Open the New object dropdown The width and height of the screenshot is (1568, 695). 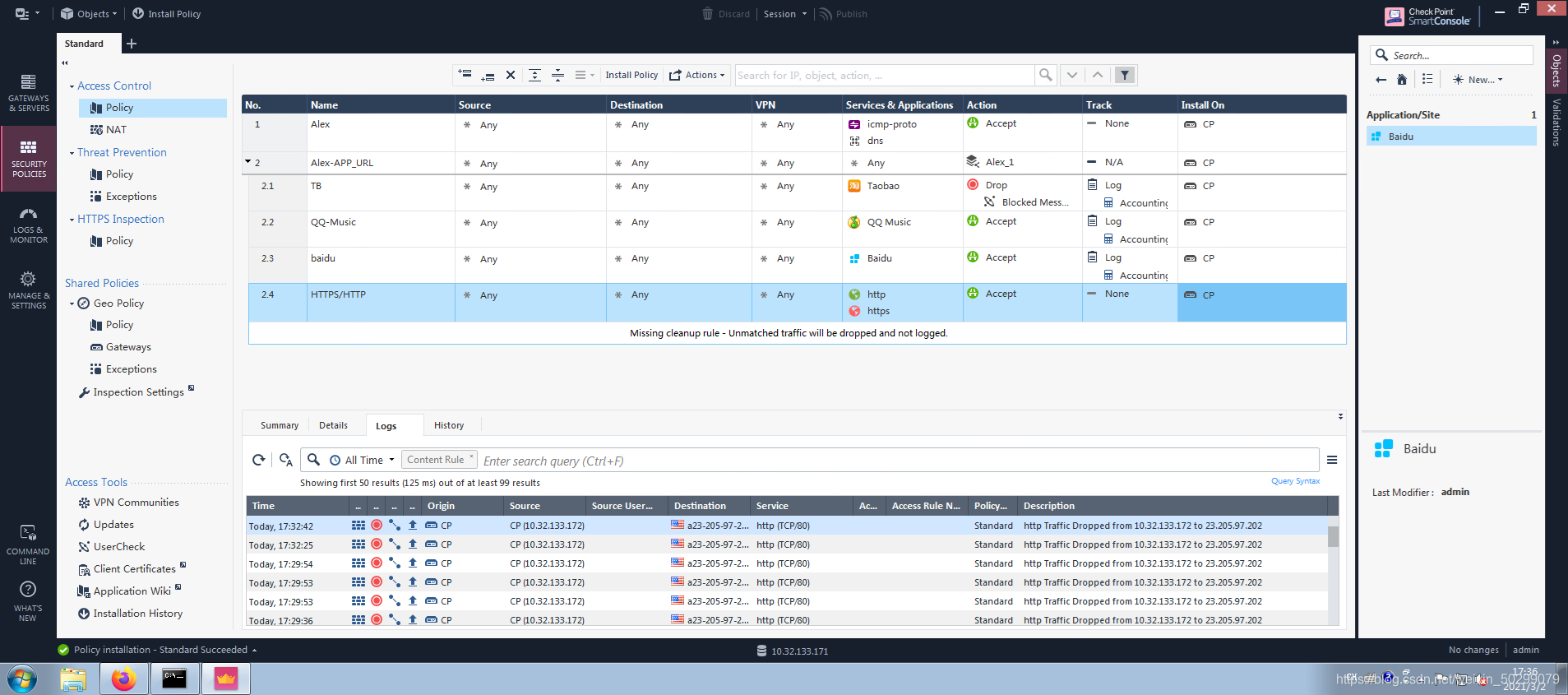pyautogui.click(x=1478, y=80)
